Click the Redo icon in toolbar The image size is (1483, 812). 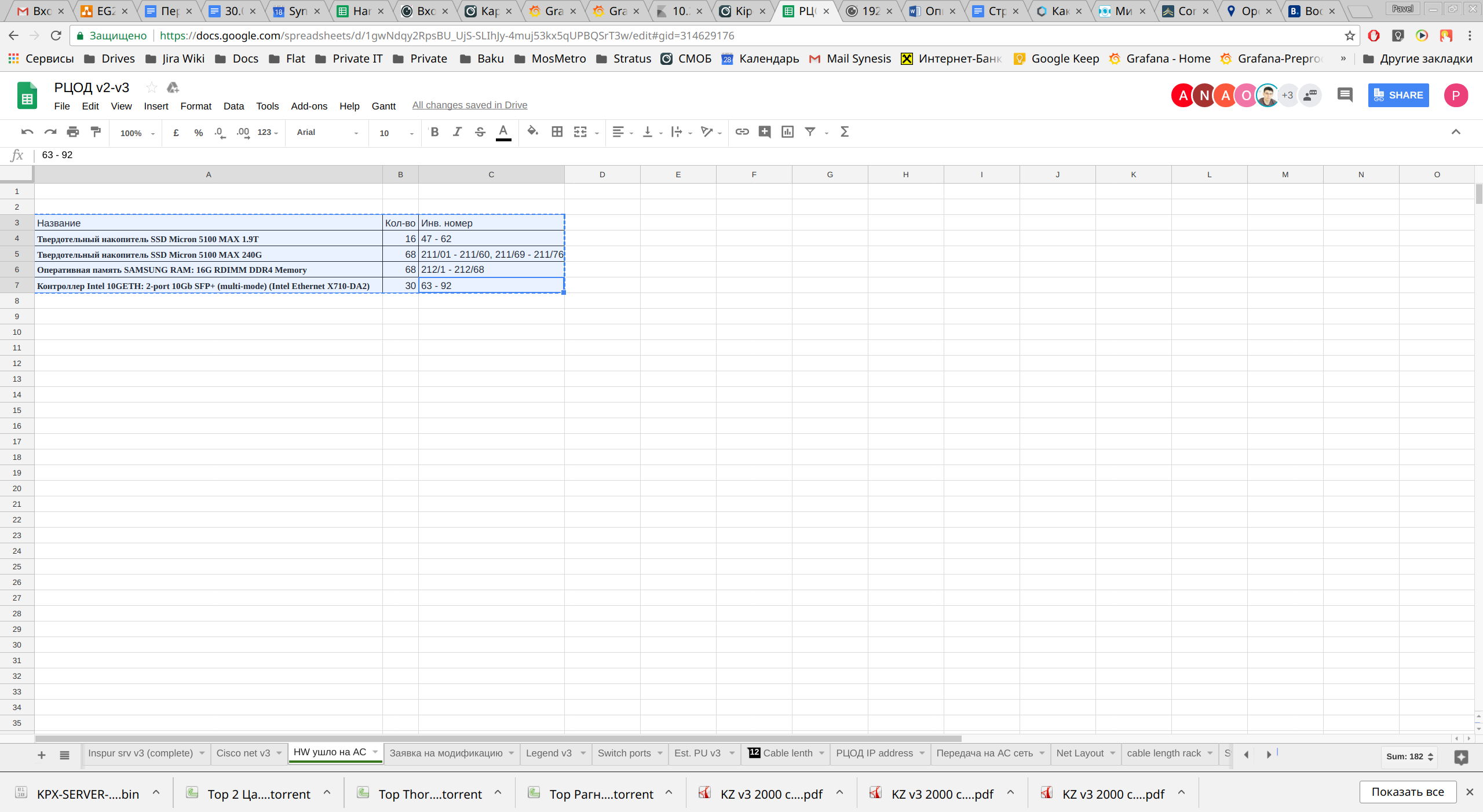50,132
